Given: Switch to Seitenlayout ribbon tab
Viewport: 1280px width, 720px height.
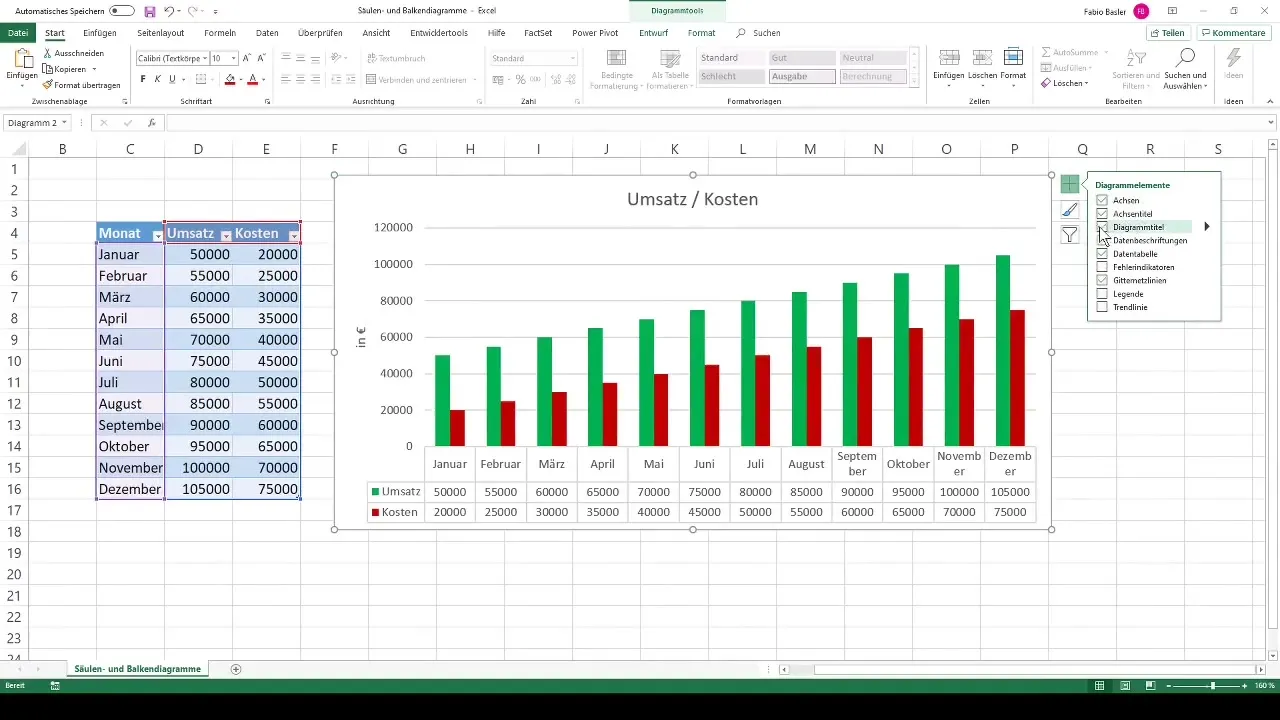Looking at the screenshot, I should pyautogui.click(x=160, y=33).
